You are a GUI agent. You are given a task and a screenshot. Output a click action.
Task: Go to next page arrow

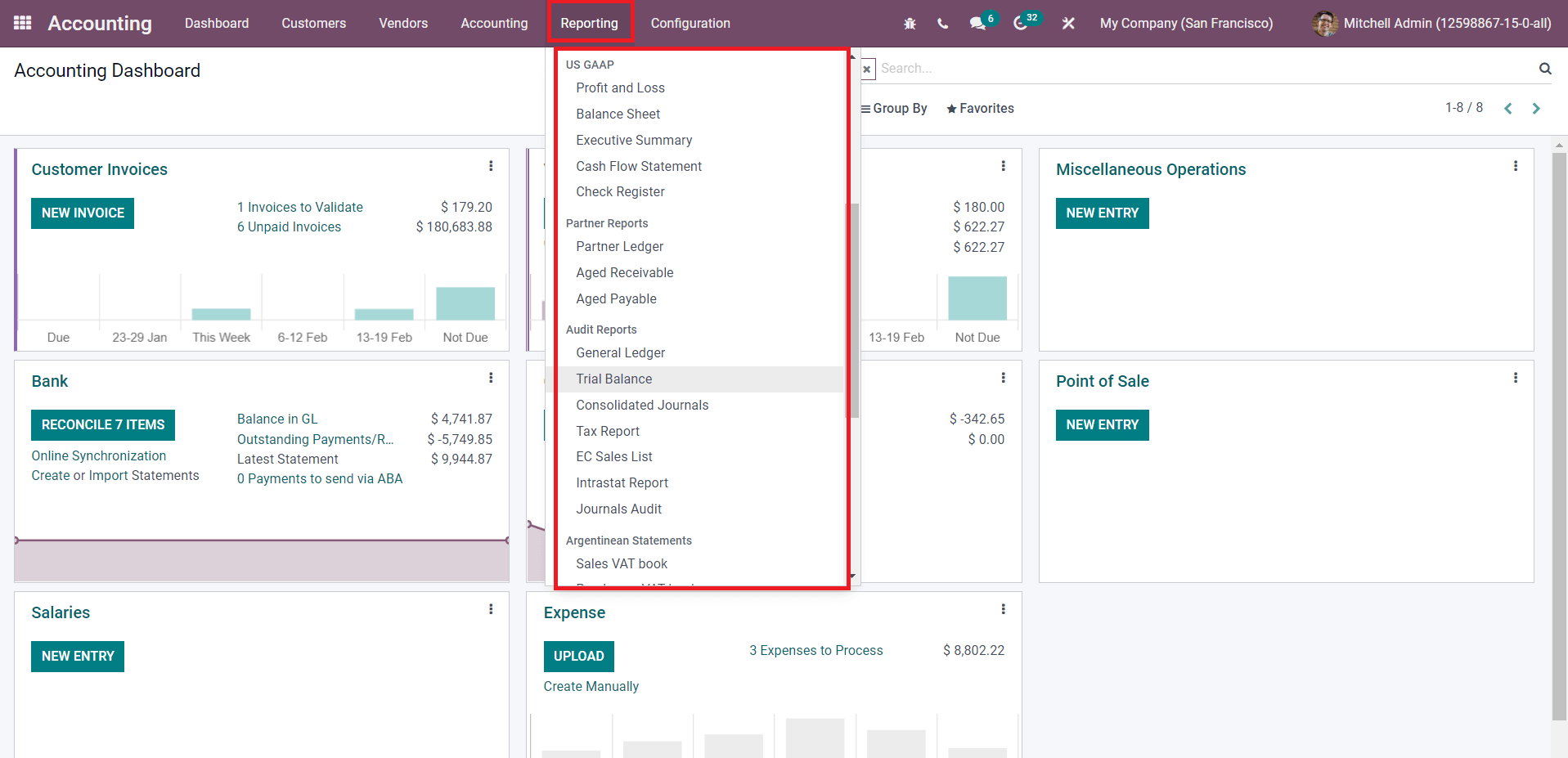[x=1536, y=109]
